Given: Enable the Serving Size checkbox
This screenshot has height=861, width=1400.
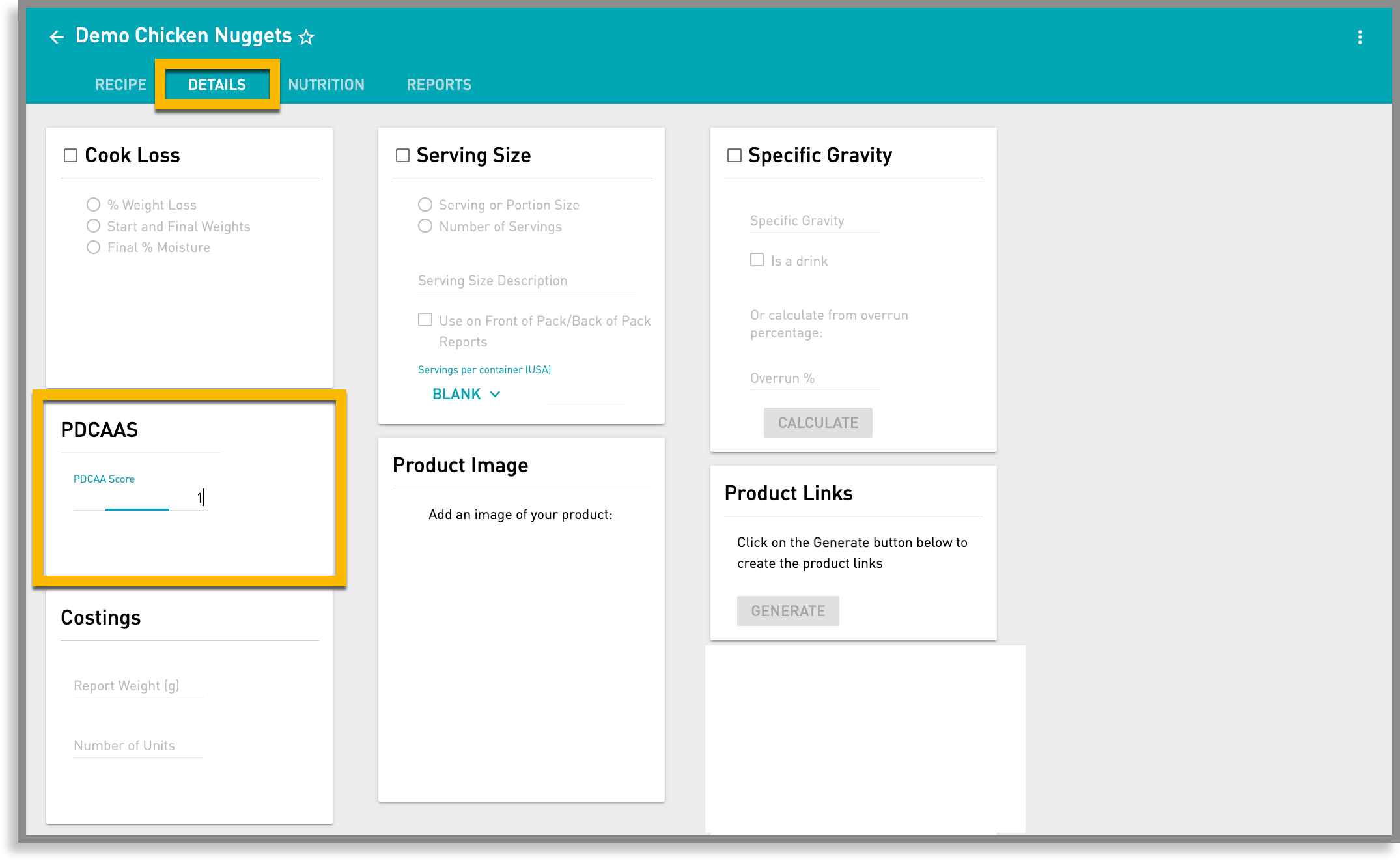Looking at the screenshot, I should [402, 156].
